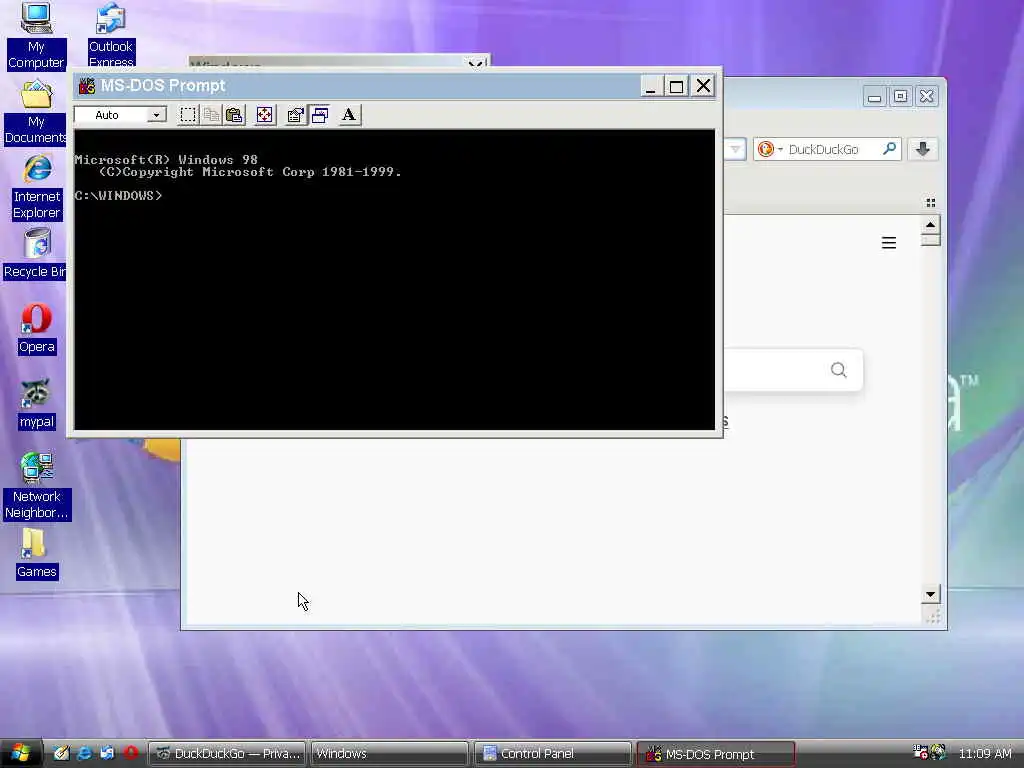Screen dimensions: 1024x768
Task: Select Internet Explorer desktop icon
Action: coord(37,187)
